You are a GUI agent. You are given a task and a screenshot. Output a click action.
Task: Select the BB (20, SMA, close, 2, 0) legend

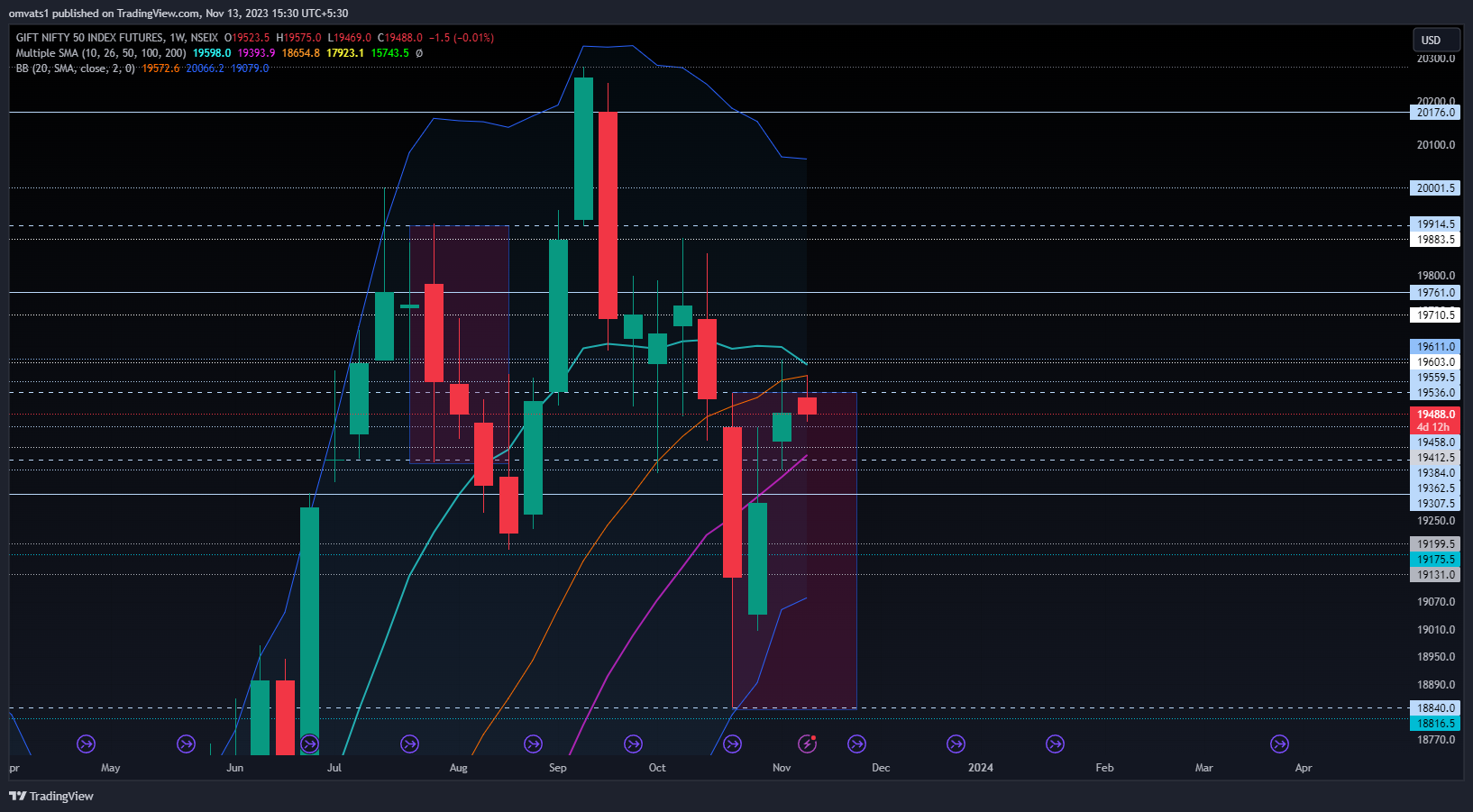click(75, 68)
